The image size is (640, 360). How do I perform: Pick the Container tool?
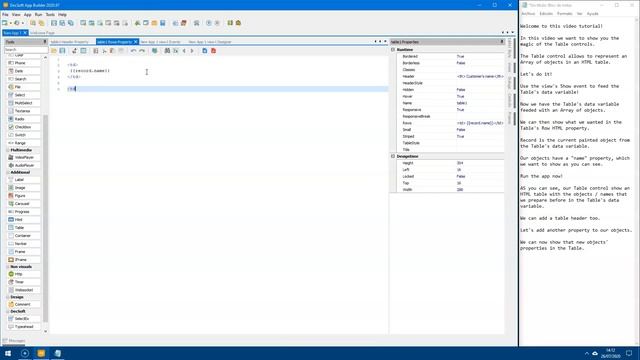pos(24,236)
